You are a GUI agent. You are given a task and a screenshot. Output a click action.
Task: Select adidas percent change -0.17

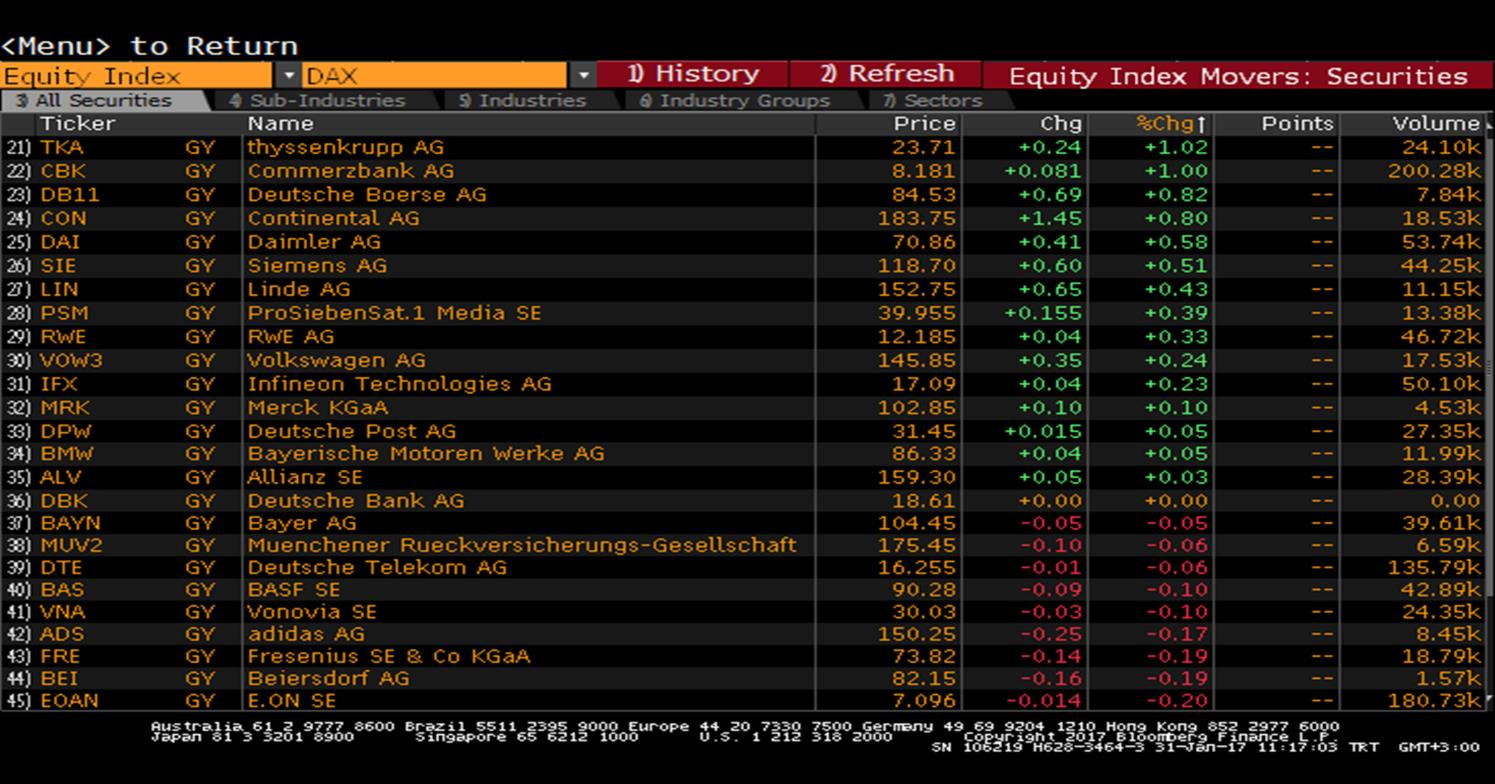pyautogui.click(x=1176, y=634)
